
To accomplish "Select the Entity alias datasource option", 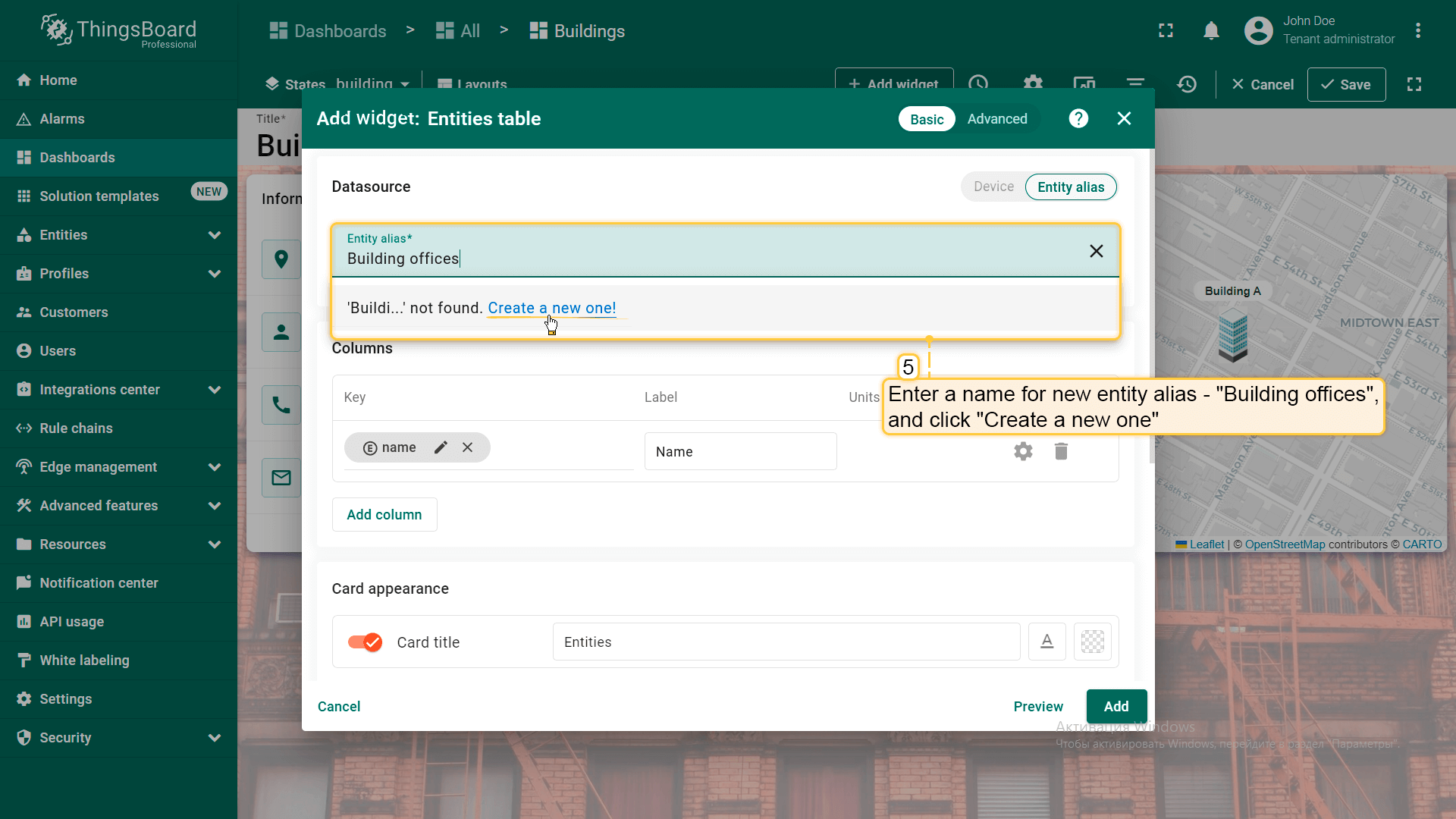I will pyautogui.click(x=1070, y=187).
